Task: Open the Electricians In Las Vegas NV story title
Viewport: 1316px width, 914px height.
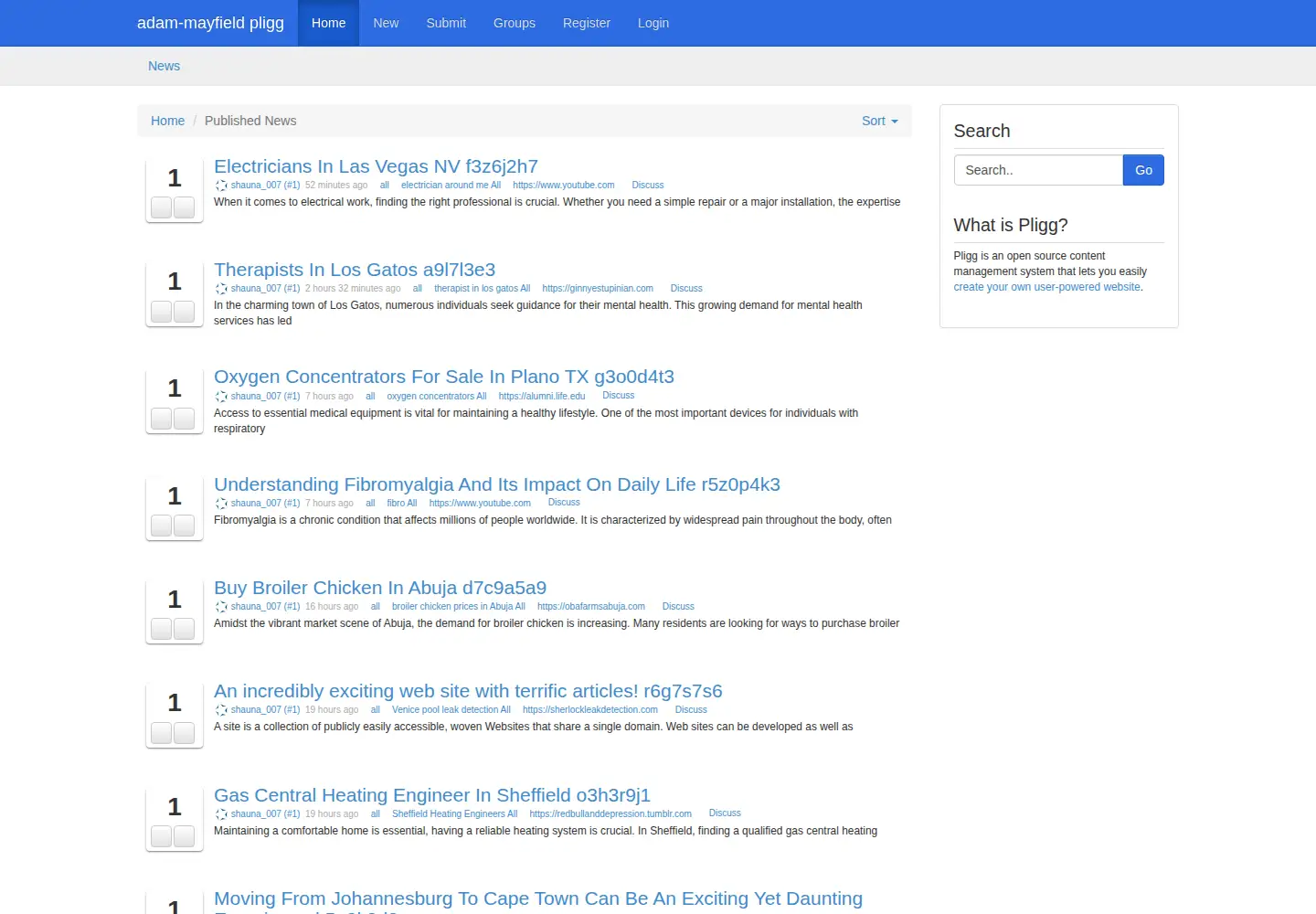Action: pyautogui.click(x=376, y=166)
